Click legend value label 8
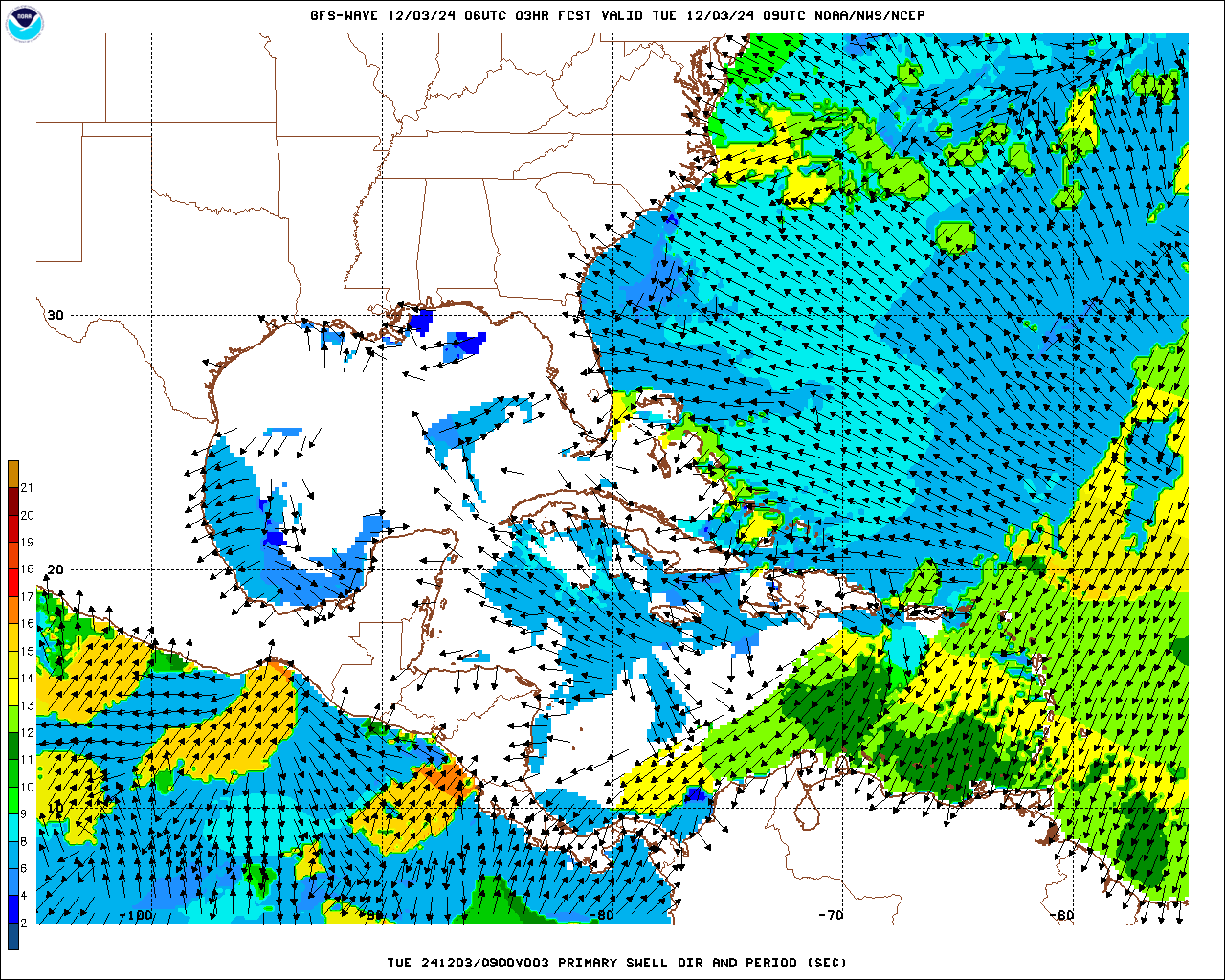This screenshot has height=980, width=1225. (x=24, y=842)
